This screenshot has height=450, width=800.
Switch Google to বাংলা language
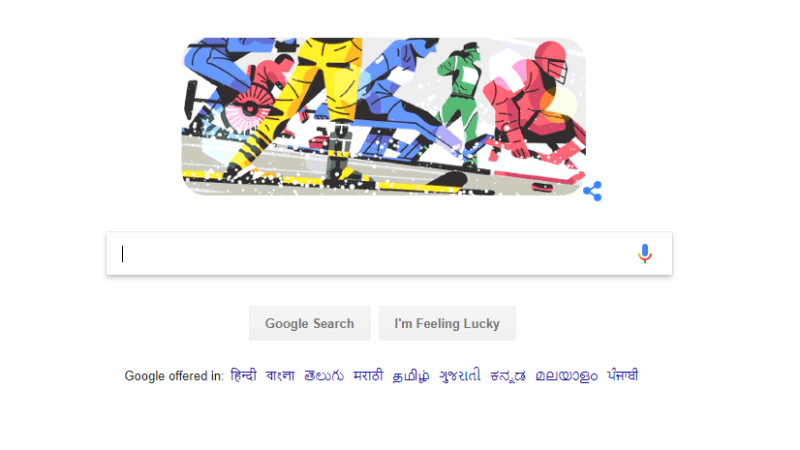[280, 376]
